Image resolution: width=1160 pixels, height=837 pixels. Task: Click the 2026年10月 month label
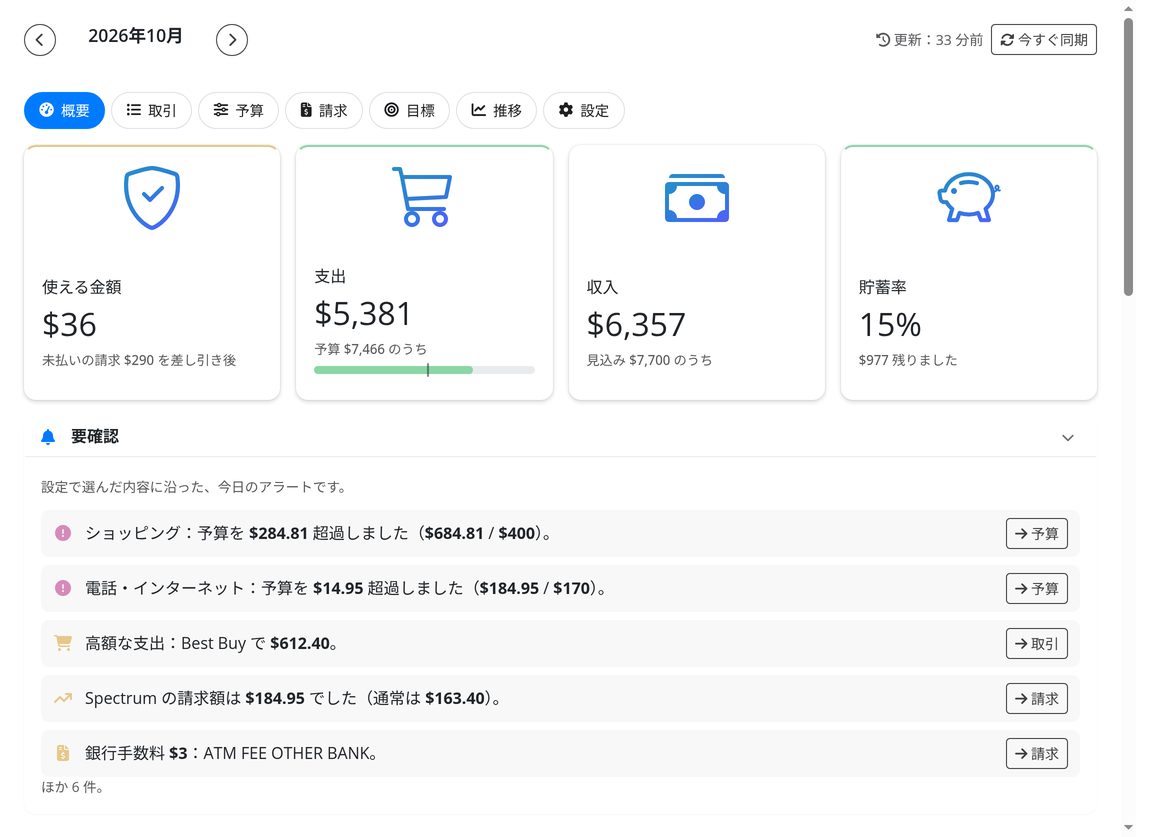click(x=135, y=36)
